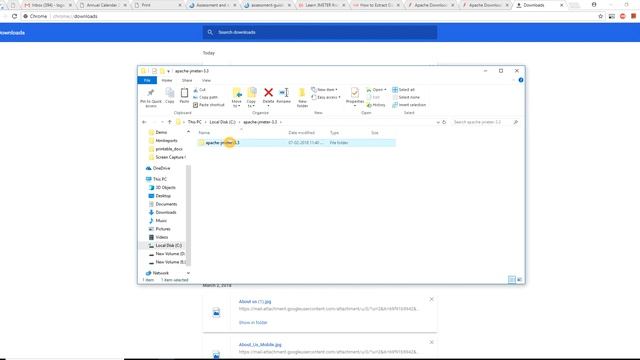Click Pin to Quick access icon

point(151,93)
